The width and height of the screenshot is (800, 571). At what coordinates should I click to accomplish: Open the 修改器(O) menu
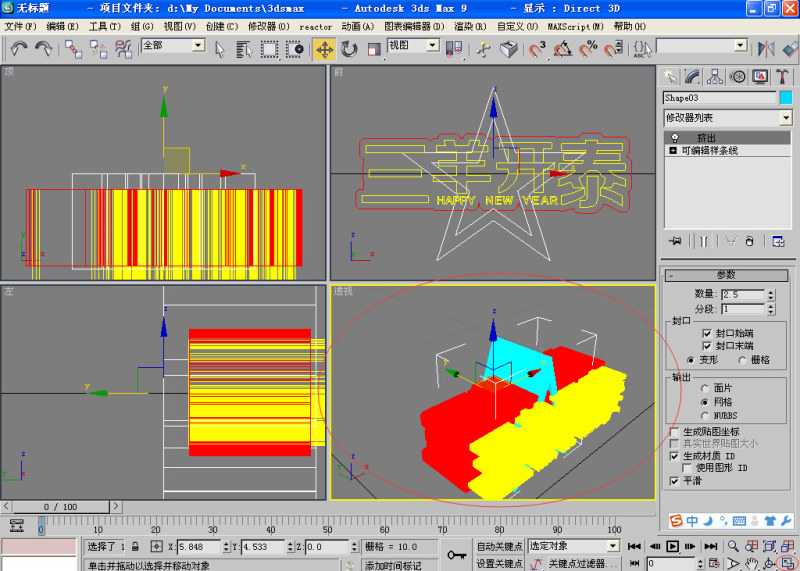[x=269, y=26]
